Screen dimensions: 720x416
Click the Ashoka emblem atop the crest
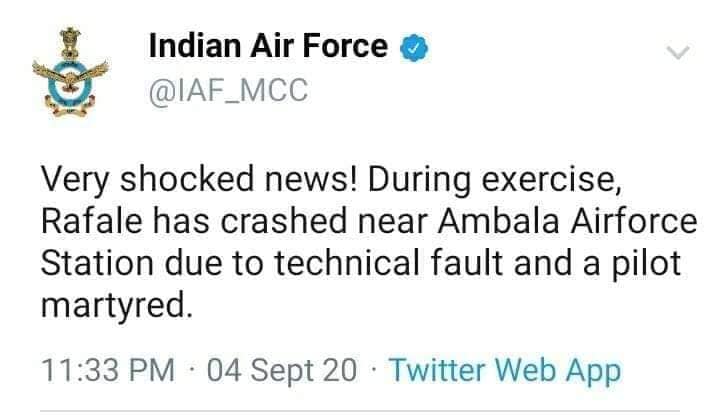click(70, 42)
